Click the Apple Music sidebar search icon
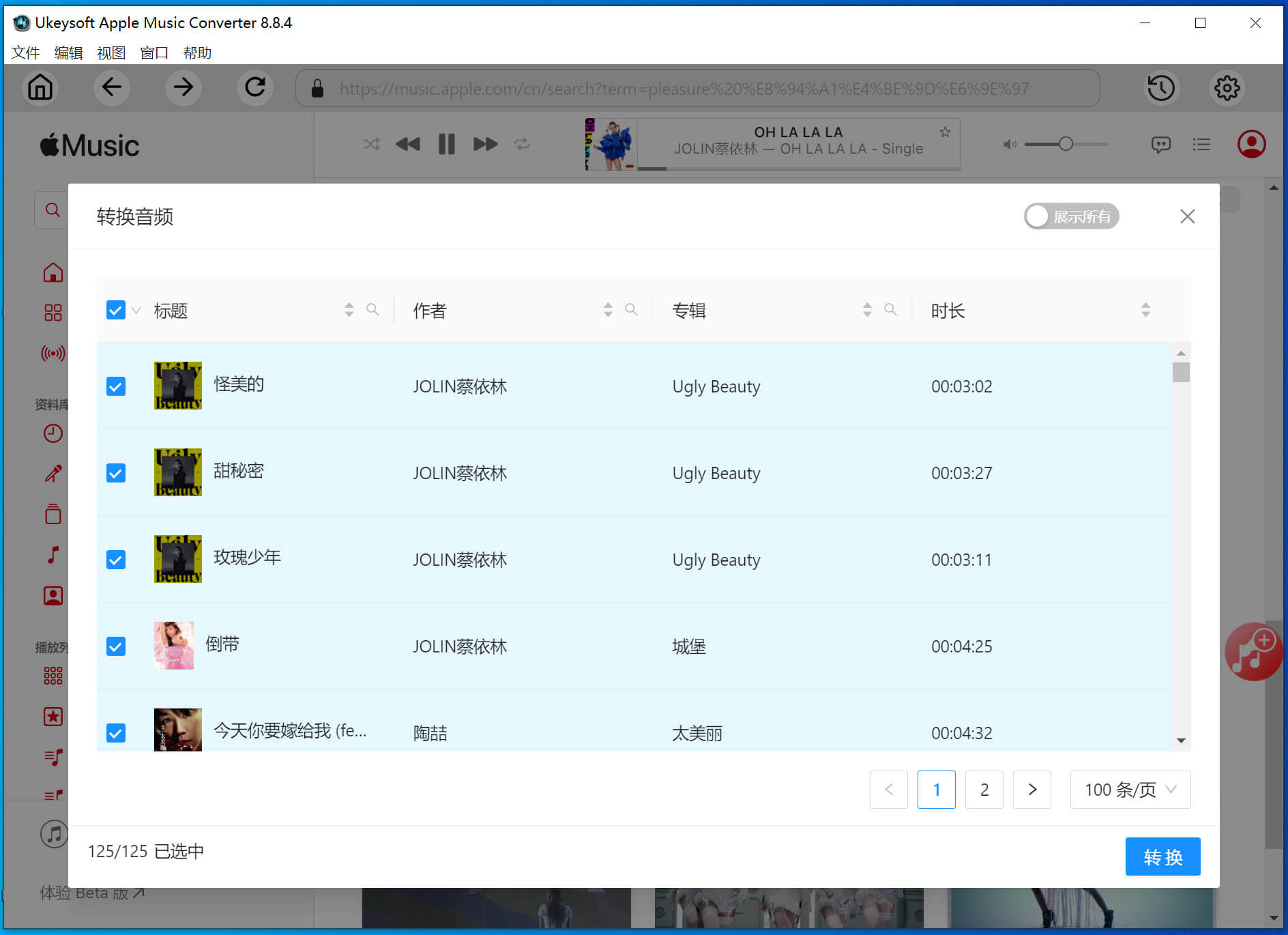1288x935 pixels. pyautogui.click(x=53, y=210)
